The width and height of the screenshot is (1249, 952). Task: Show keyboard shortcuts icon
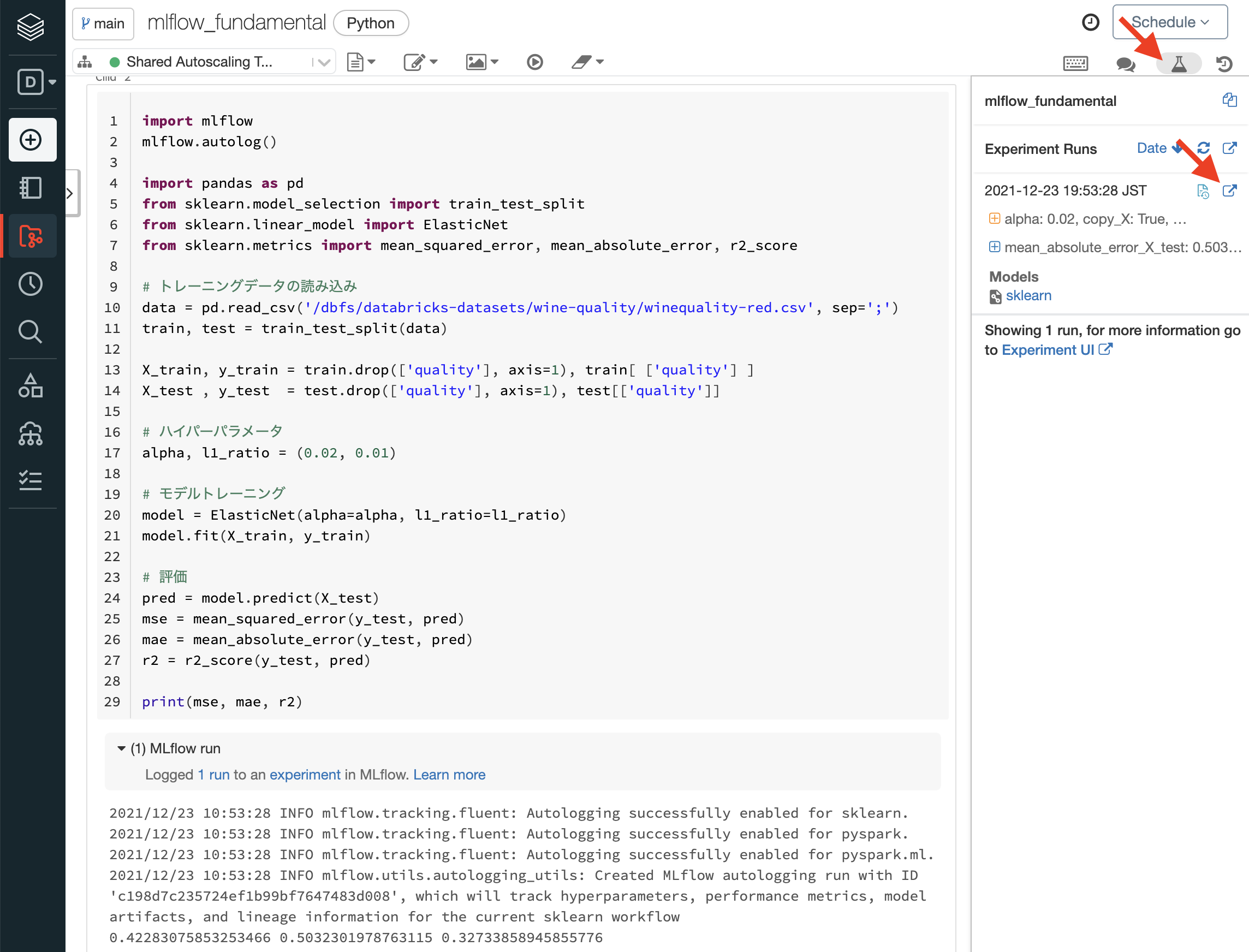point(1075,63)
